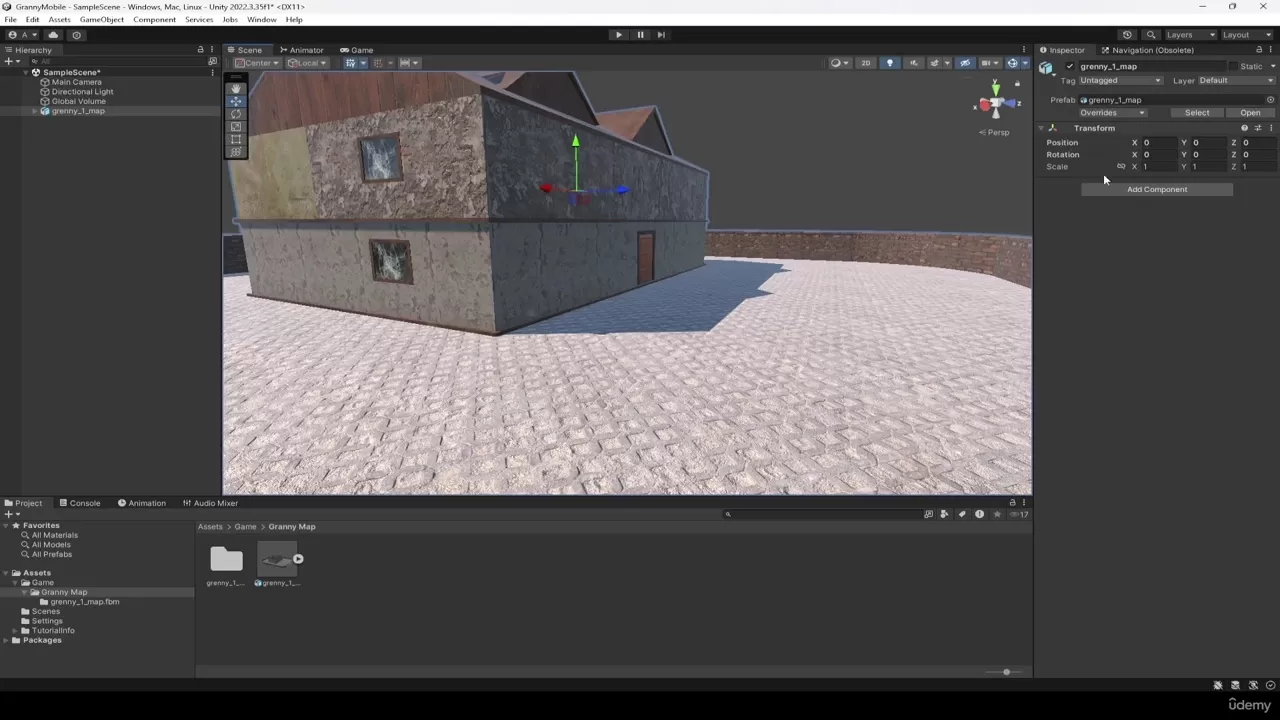
Task: Toggle audio in the scene view
Action: tap(912, 63)
